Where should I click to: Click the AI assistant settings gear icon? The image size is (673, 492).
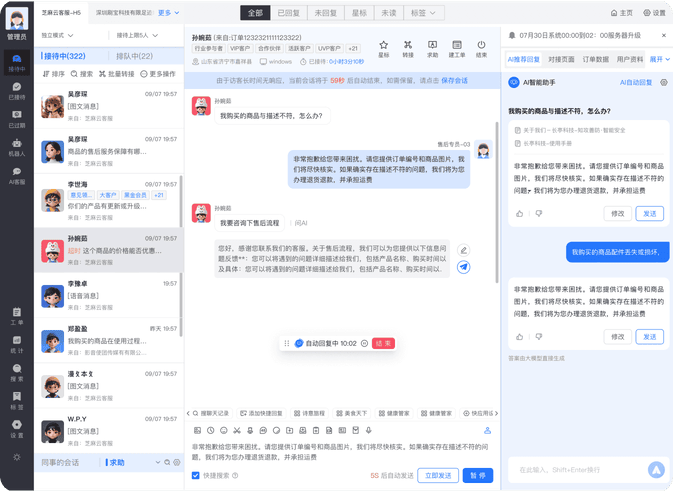point(664,83)
